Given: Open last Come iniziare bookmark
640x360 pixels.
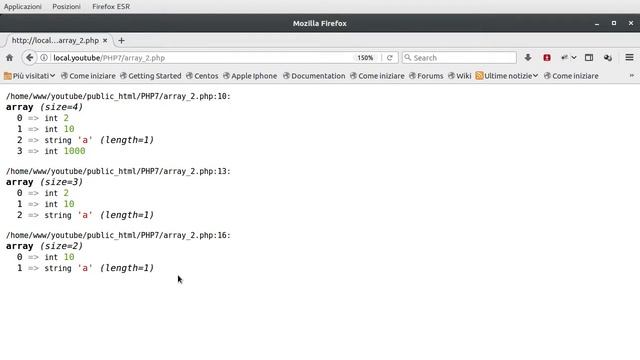Looking at the screenshot, I should click(x=571, y=76).
